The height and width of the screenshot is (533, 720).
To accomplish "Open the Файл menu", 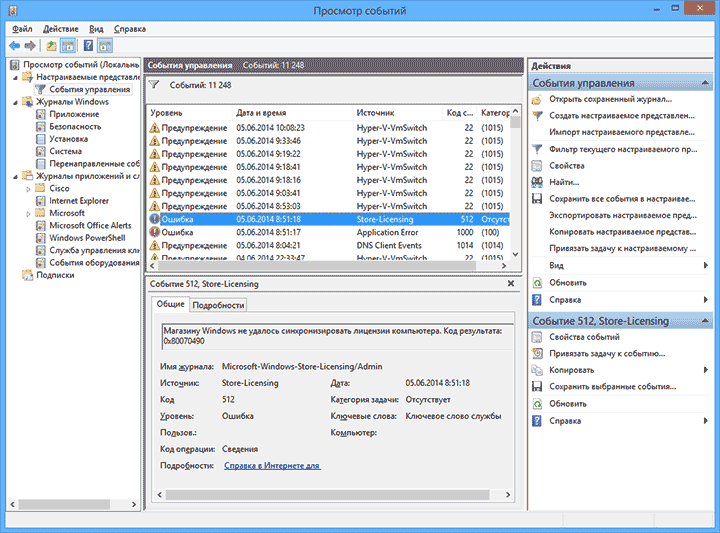I will pyautogui.click(x=22, y=29).
